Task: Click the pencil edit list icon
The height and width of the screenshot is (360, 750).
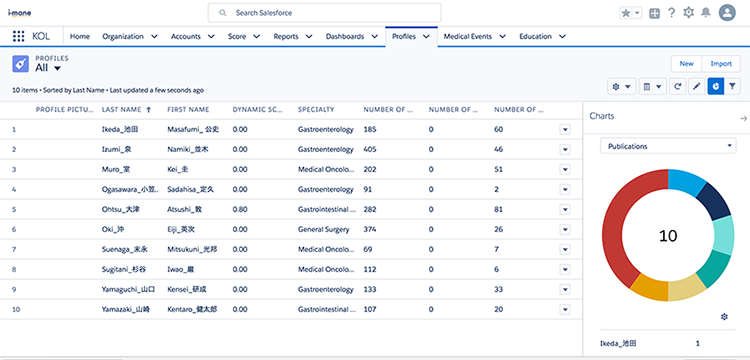Action: click(x=697, y=87)
